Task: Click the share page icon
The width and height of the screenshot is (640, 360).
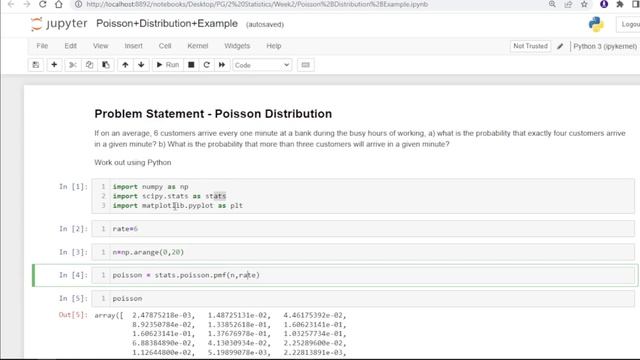Action: (x=568, y=4)
